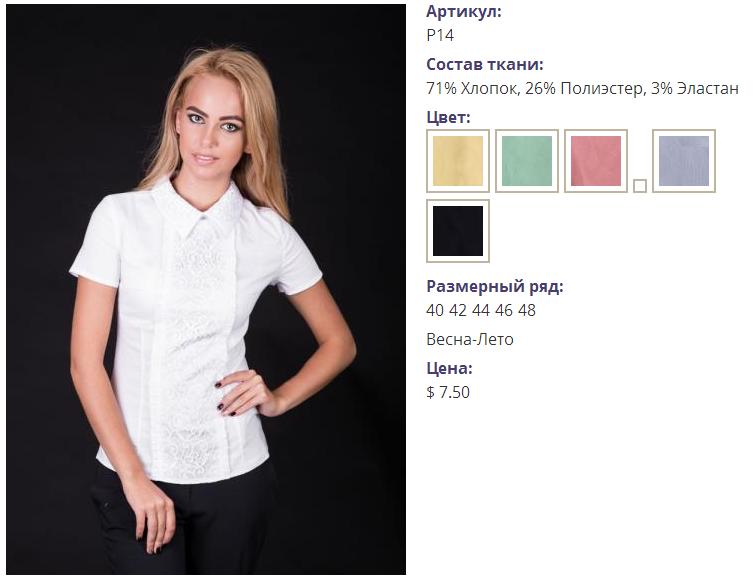Viewport: 755px width, 580px height.
Task: Click size 42 in the size range
Action: [x=457, y=310]
